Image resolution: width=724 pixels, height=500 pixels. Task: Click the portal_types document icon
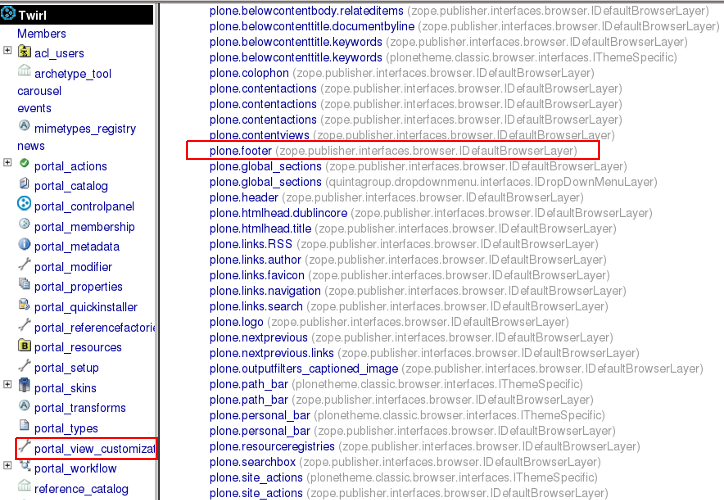24,425
